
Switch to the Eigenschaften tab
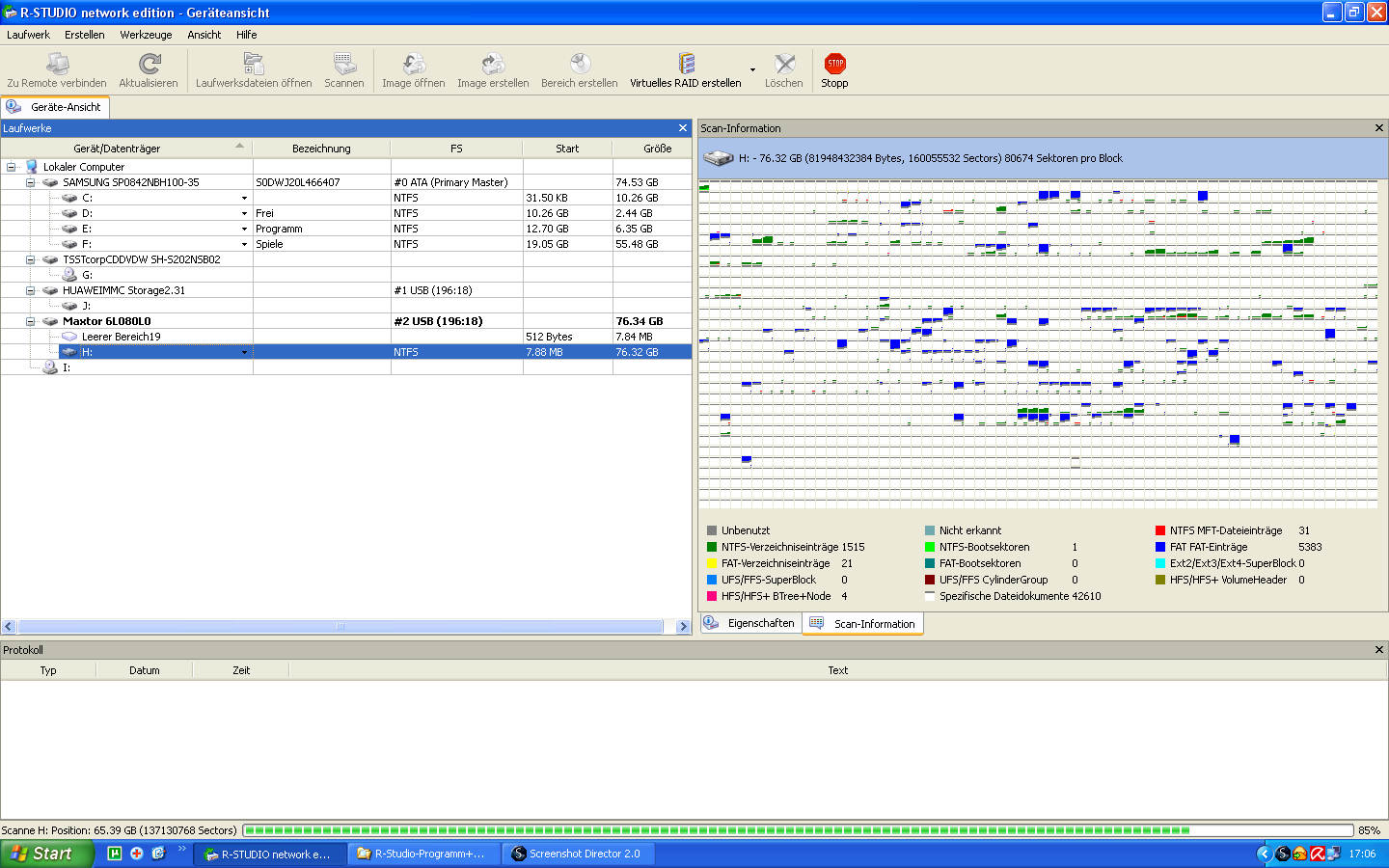pyautogui.click(x=749, y=624)
